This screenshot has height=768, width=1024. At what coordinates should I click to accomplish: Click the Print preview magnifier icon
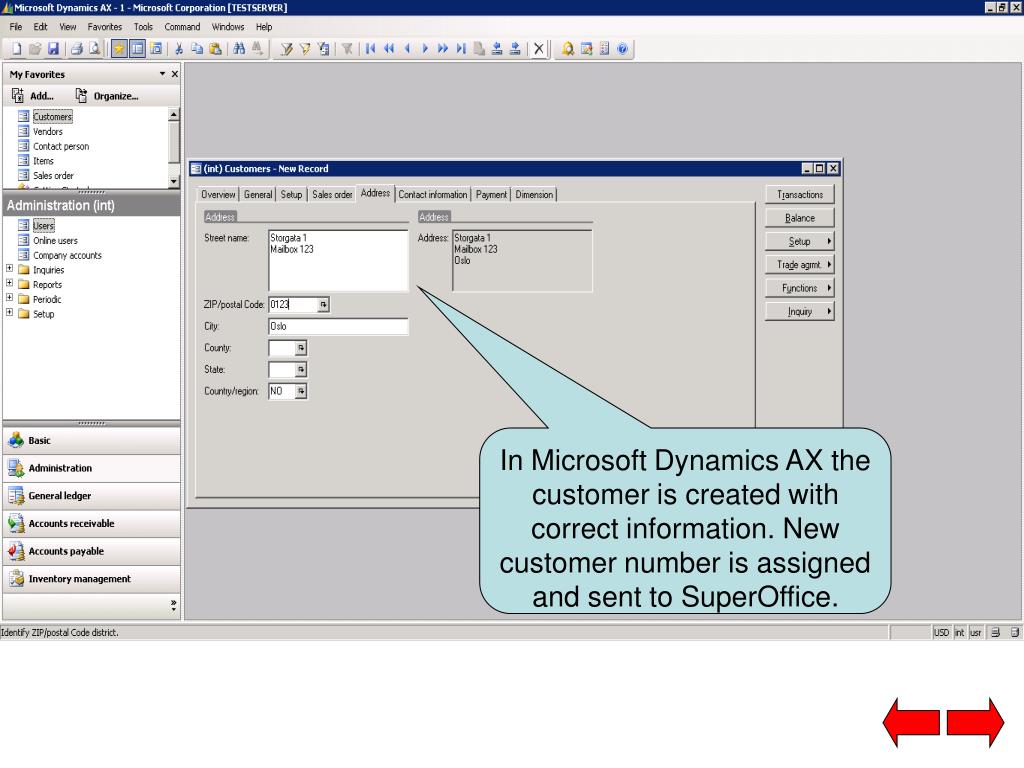(x=95, y=49)
